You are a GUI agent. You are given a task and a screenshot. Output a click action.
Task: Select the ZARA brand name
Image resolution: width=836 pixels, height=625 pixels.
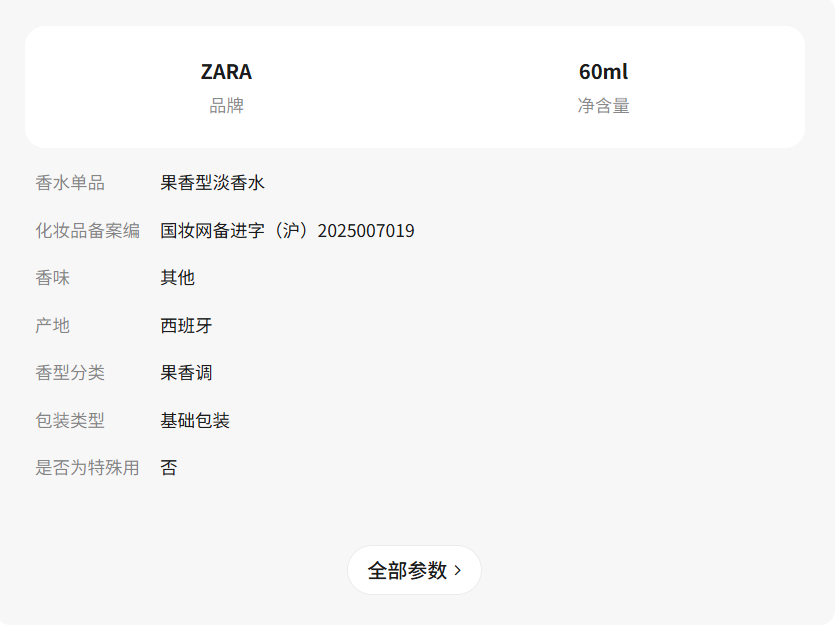tap(226, 72)
